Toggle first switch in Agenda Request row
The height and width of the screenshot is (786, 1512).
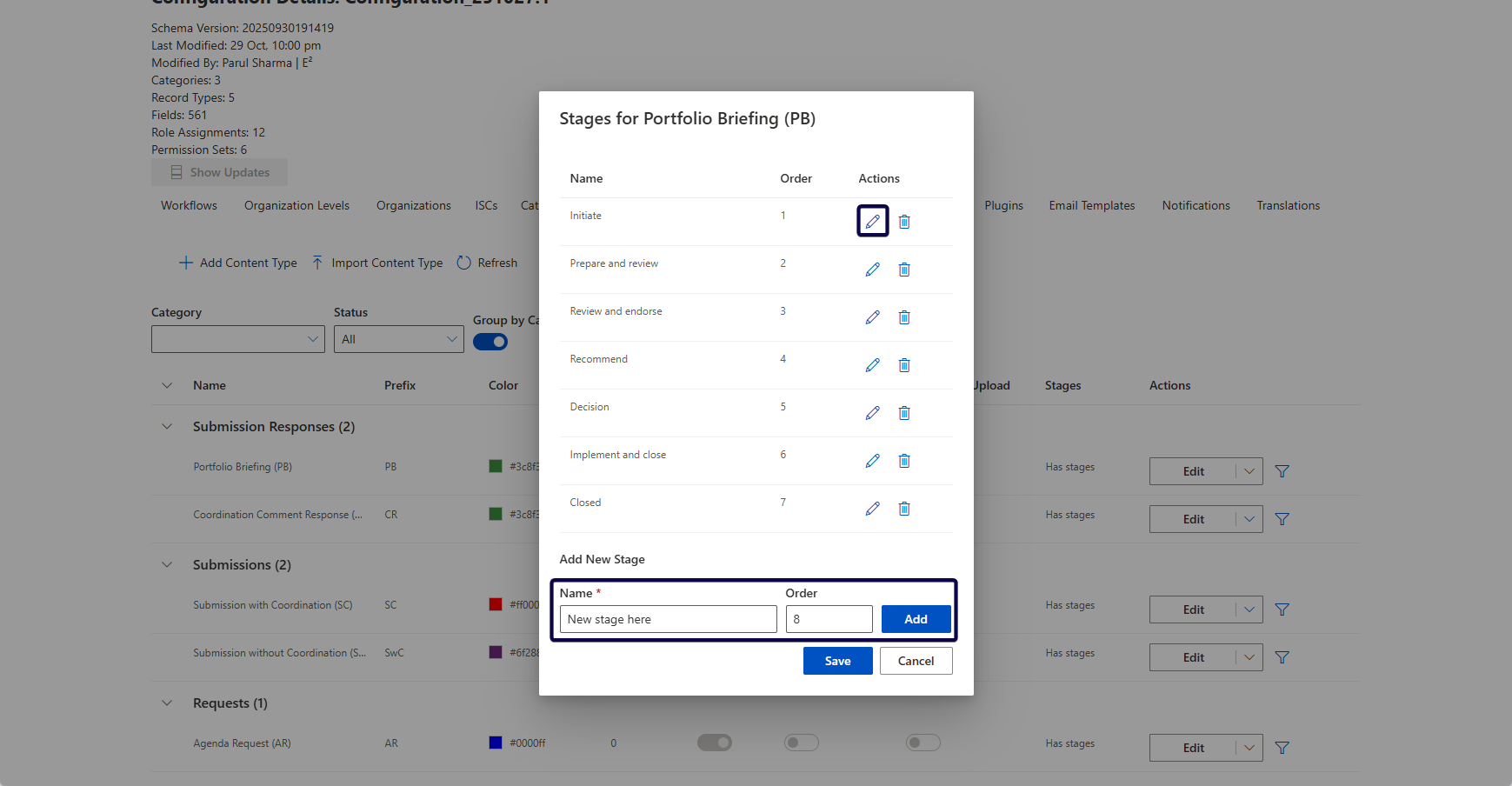point(714,743)
